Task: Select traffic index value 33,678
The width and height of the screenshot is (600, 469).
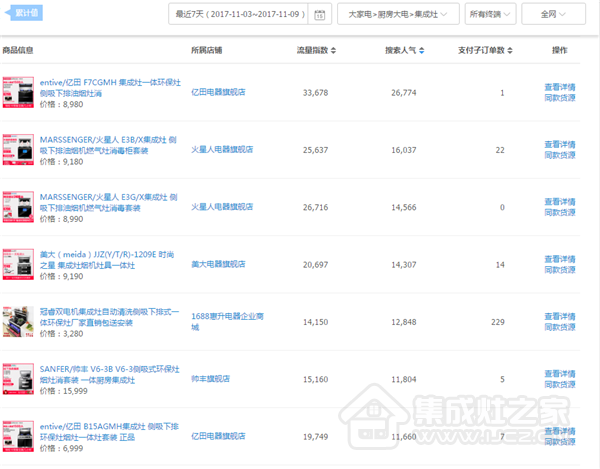Action: pyautogui.click(x=315, y=93)
